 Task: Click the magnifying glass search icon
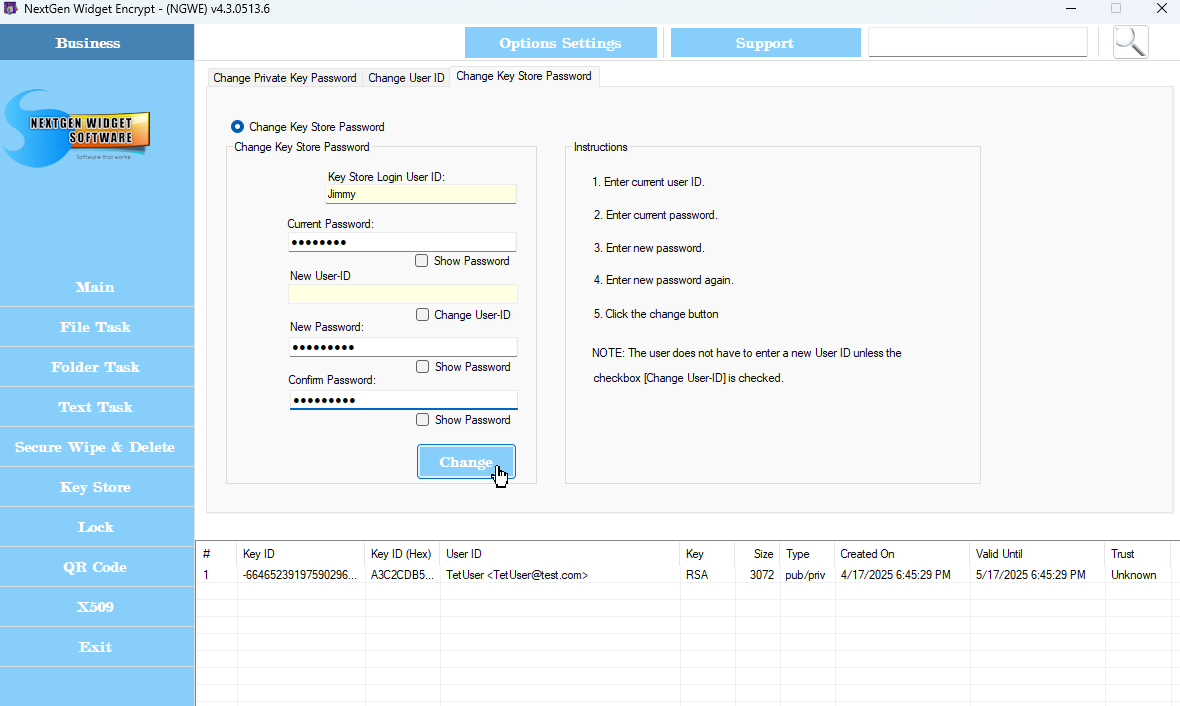click(x=1130, y=42)
